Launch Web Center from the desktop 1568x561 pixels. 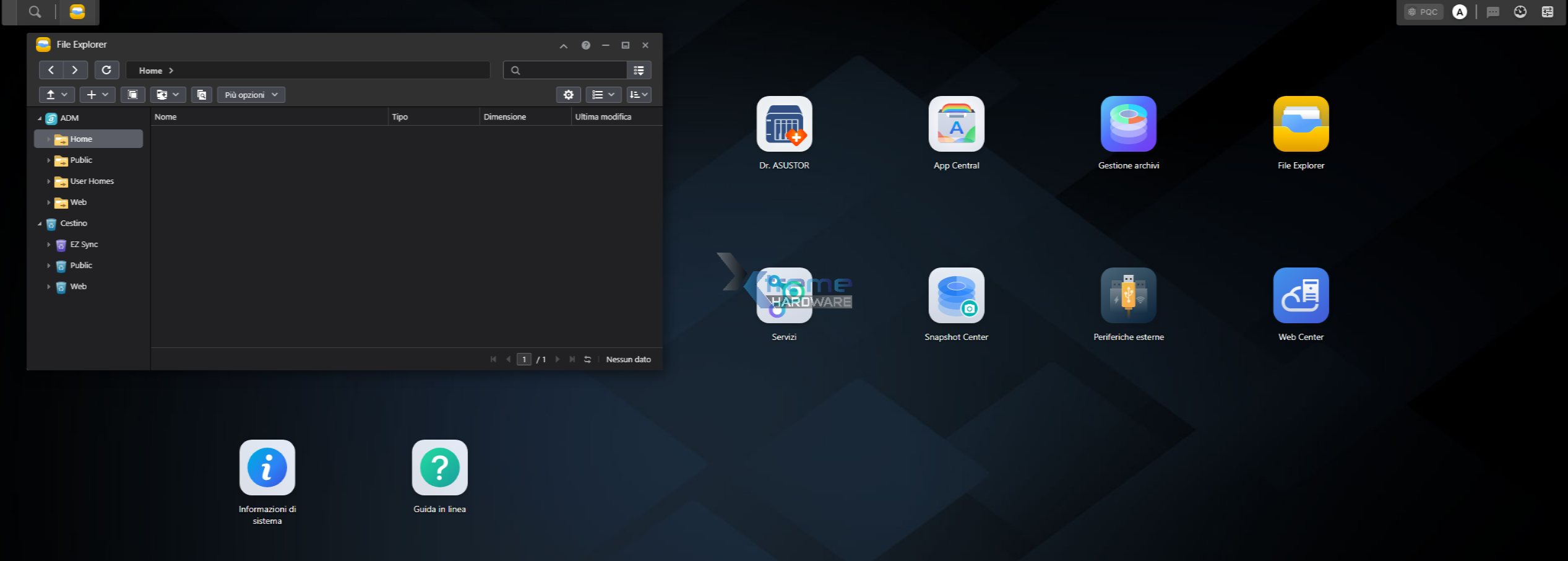click(x=1301, y=295)
